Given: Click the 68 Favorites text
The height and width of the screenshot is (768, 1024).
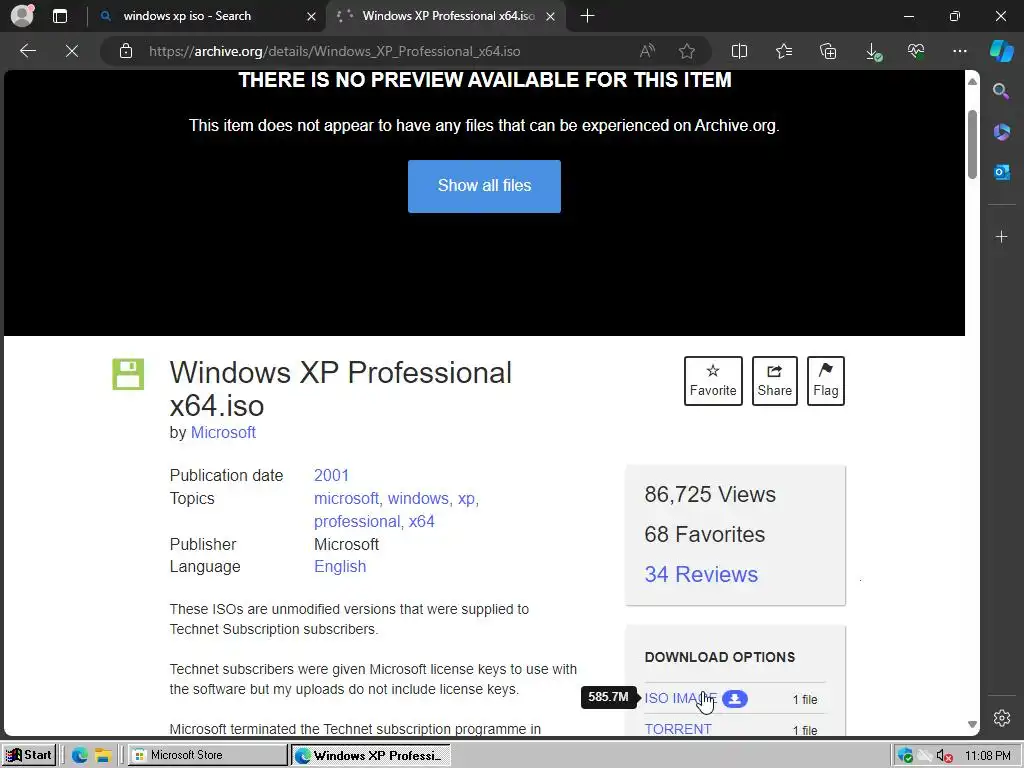Looking at the screenshot, I should pyautogui.click(x=705, y=534).
